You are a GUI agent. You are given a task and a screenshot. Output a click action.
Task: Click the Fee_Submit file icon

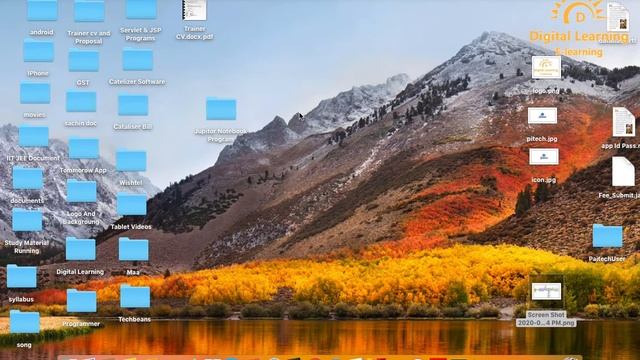[x=623, y=171]
